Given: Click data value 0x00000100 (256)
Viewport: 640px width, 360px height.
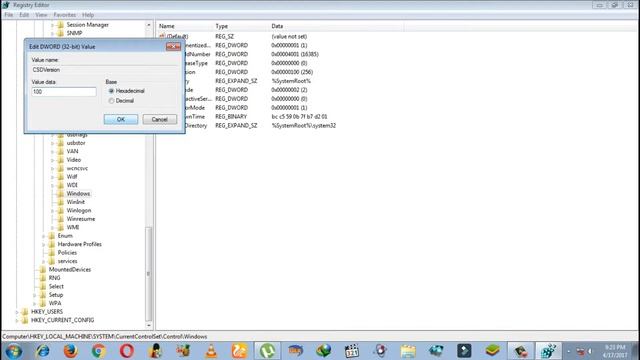Looking at the screenshot, I should pyautogui.click(x=292, y=72).
